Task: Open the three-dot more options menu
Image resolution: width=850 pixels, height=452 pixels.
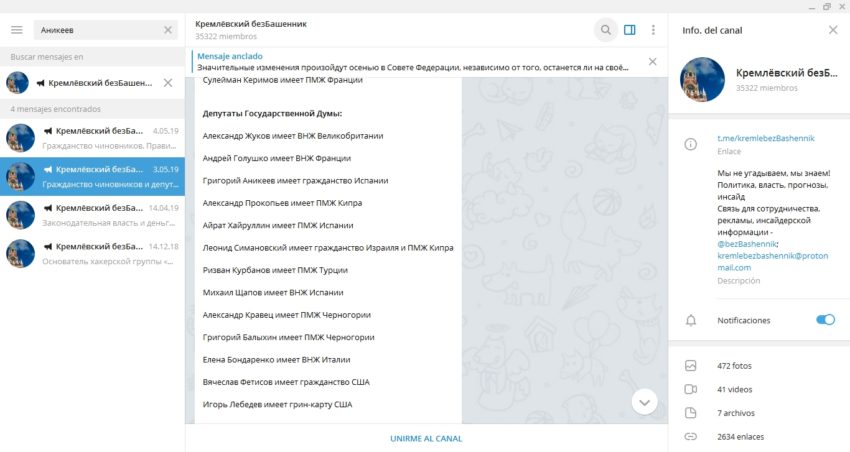Action: click(653, 30)
